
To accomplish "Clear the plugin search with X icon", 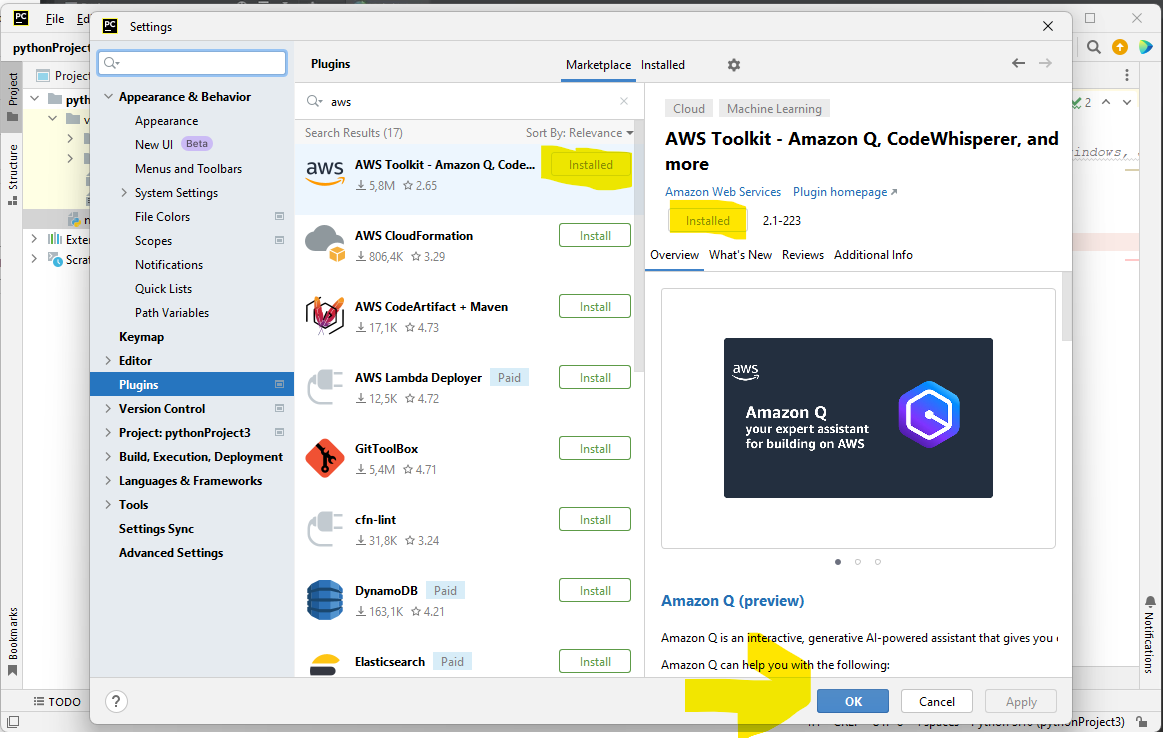I will coord(624,101).
